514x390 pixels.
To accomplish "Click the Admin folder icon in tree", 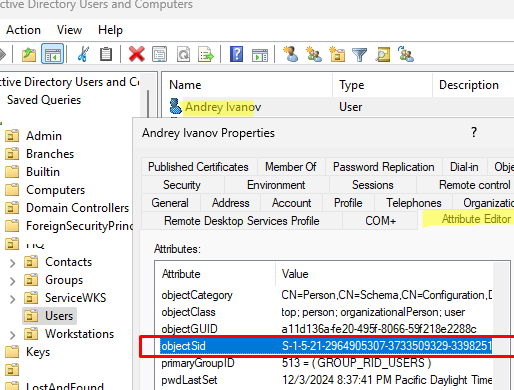I will click(12, 136).
